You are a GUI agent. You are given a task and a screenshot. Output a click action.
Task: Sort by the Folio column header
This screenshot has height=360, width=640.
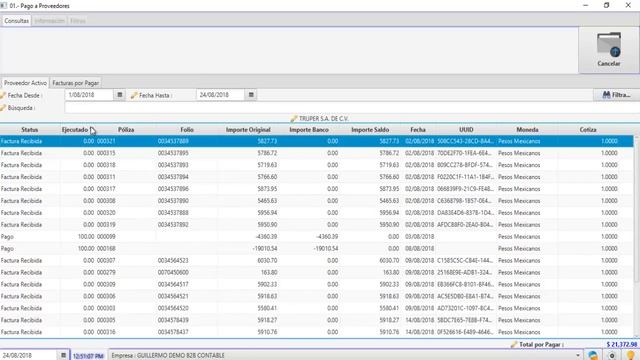pyautogui.click(x=187, y=130)
